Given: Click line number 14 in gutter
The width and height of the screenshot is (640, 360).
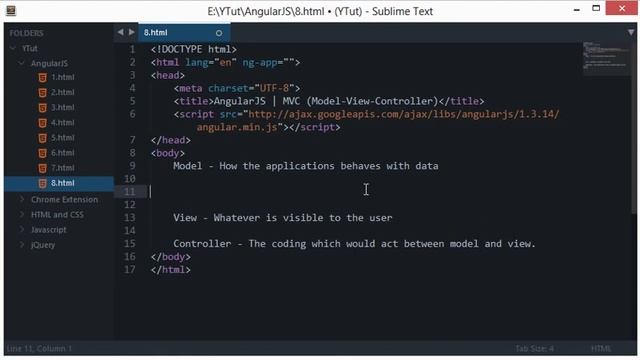Looking at the screenshot, I should [x=130, y=231].
